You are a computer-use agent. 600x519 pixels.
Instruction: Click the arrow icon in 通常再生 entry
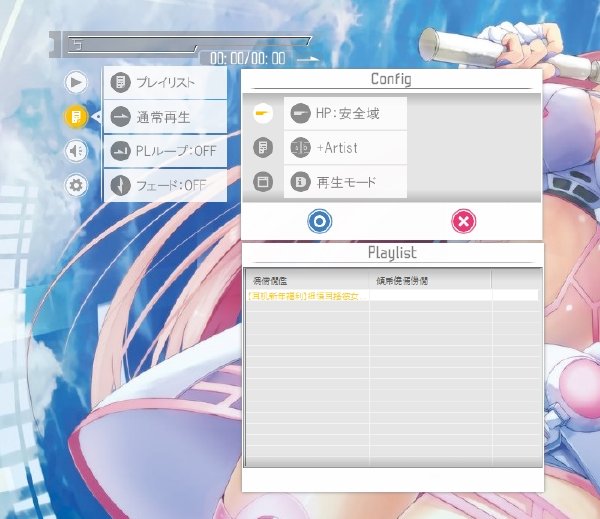pyautogui.click(x=121, y=117)
